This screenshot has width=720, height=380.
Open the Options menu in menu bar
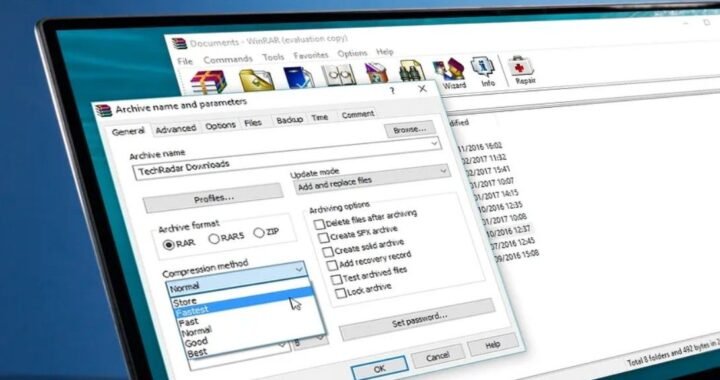pos(352,53)
